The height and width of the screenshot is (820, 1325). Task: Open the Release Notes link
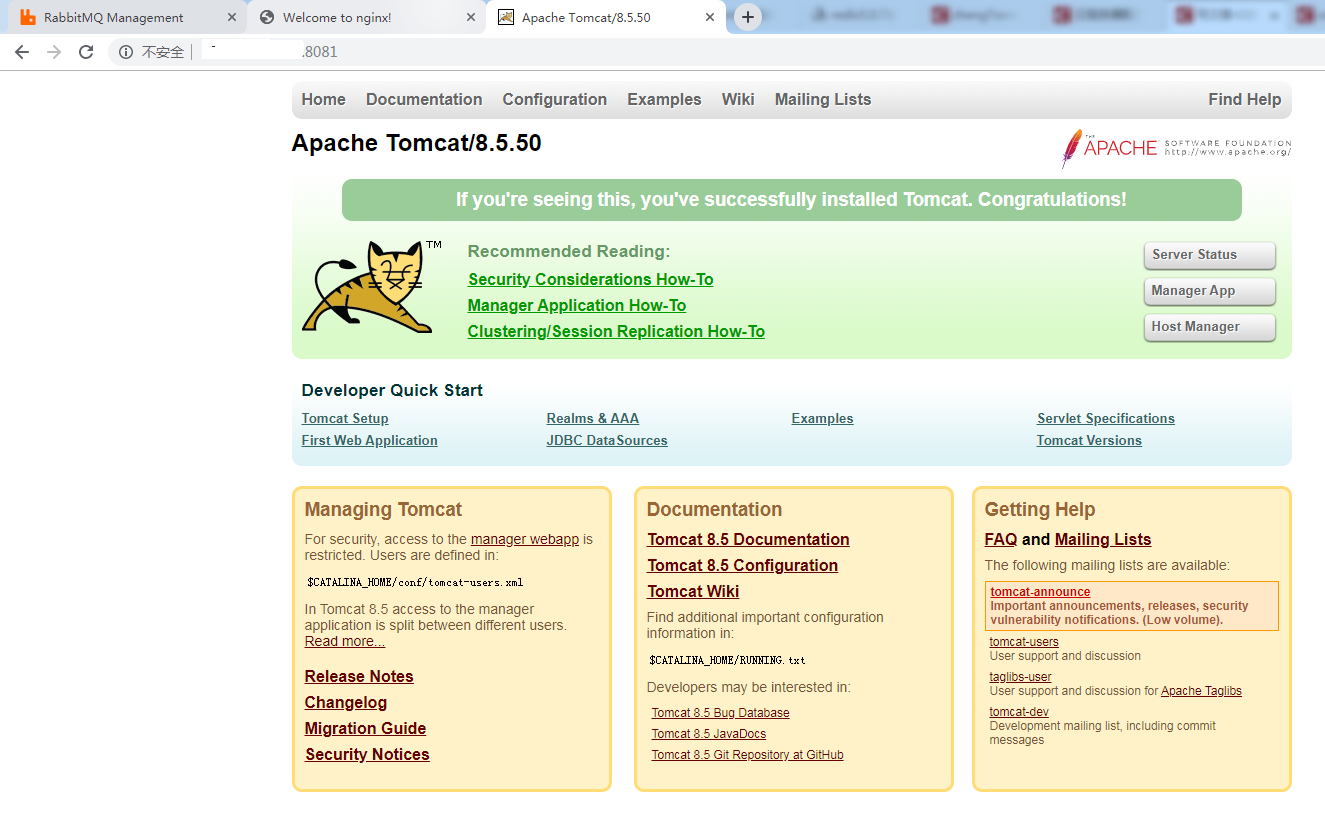359,677
